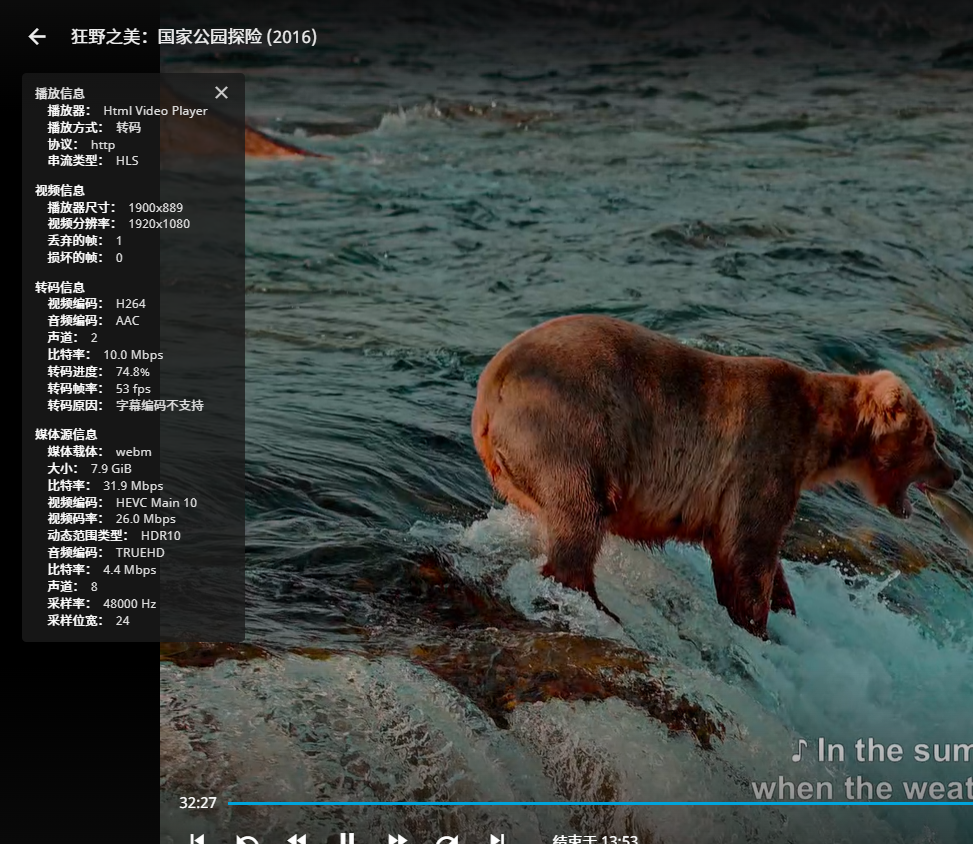Screen dimensions: 973x844
Task: Fast forward using the double-arrow icon
Action: click(396, 840)
